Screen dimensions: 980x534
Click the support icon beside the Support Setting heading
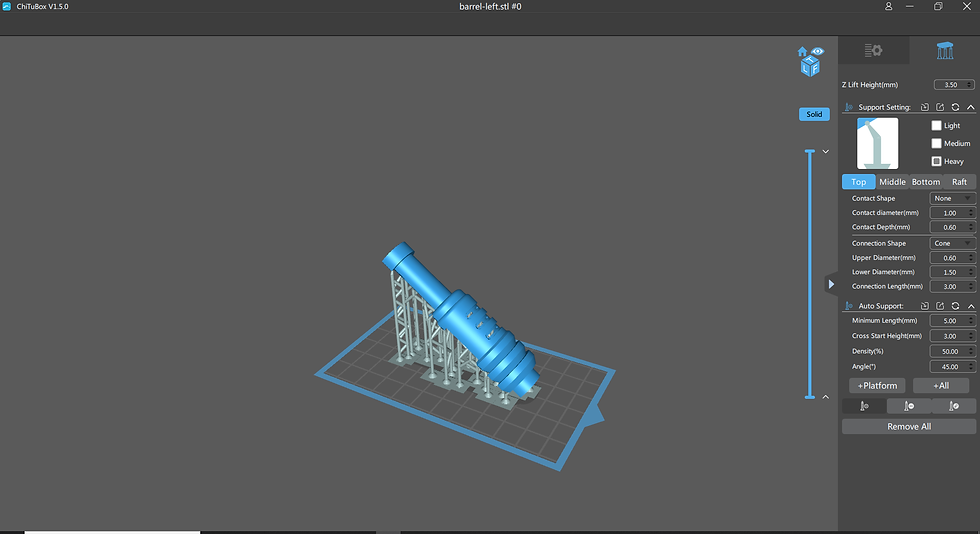coord(848,107)
